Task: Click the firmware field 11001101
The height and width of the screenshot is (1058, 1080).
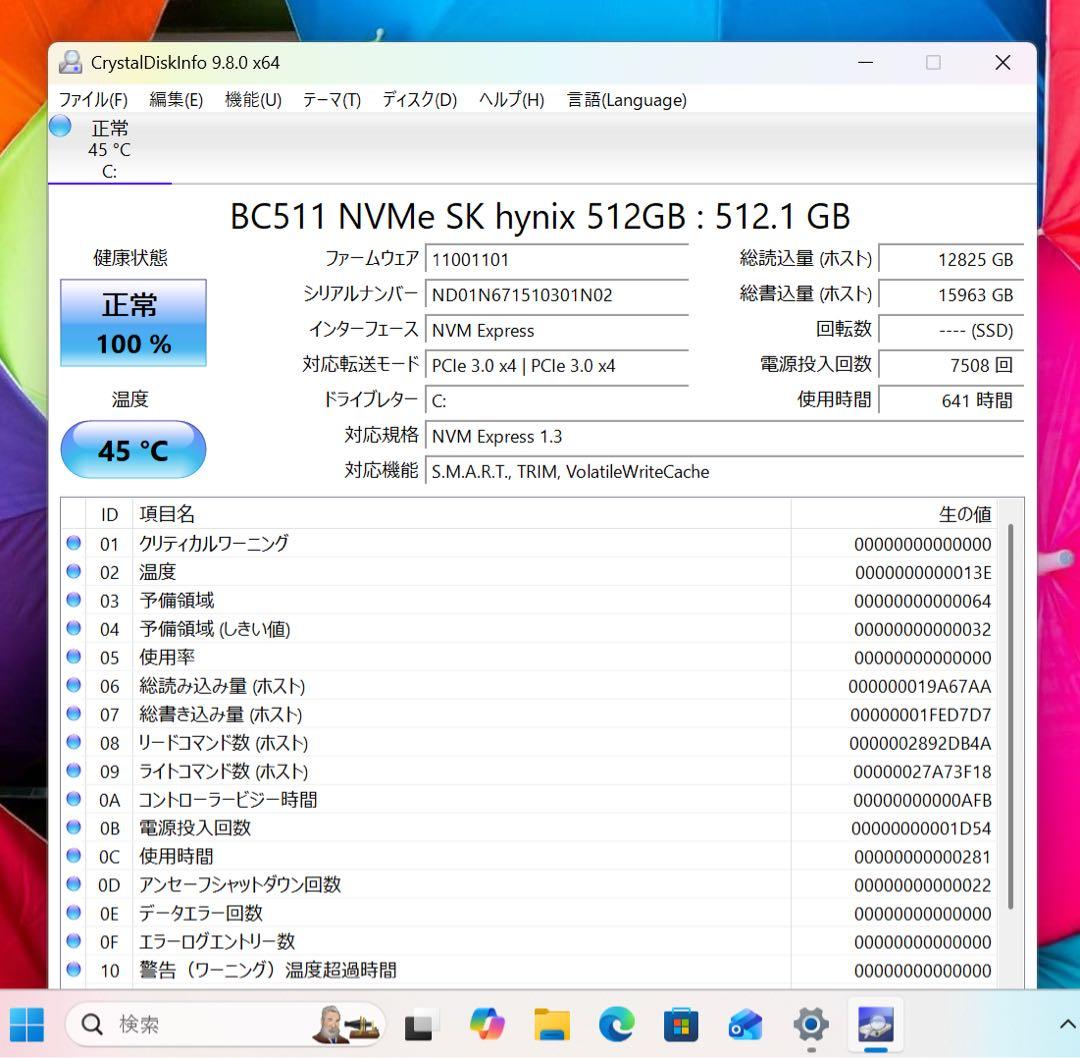Action: coord(557,260)
